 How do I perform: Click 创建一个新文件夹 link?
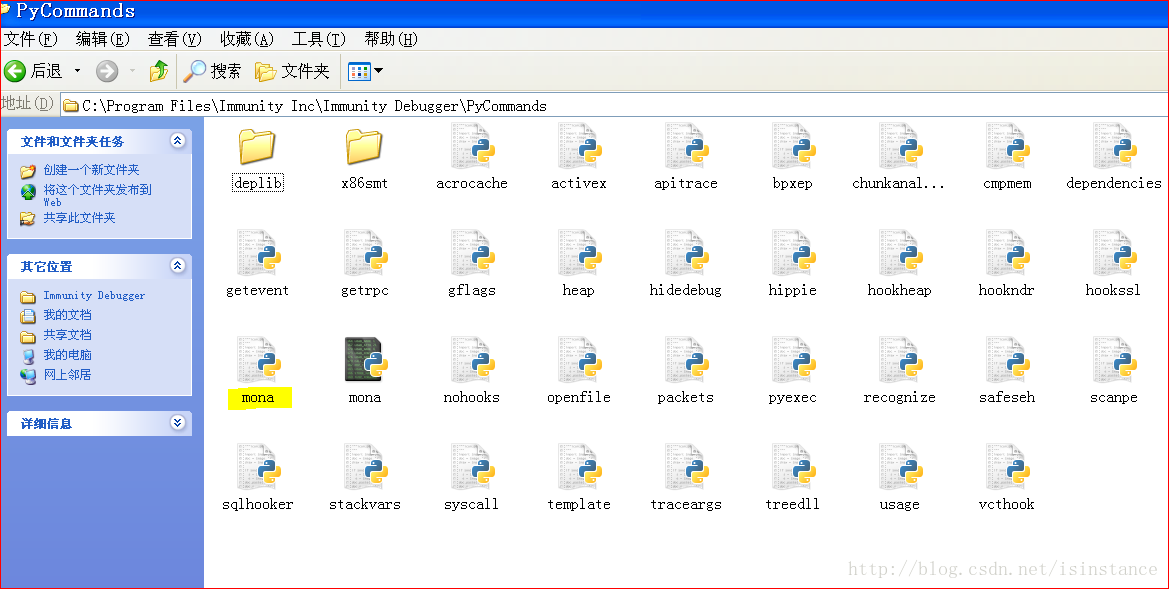coord(91,170)
